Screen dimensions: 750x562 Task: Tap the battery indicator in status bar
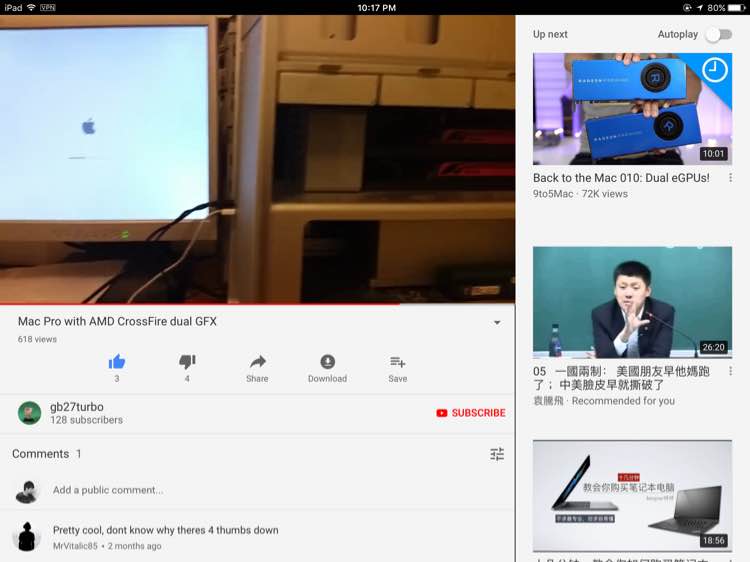[736, 8]
